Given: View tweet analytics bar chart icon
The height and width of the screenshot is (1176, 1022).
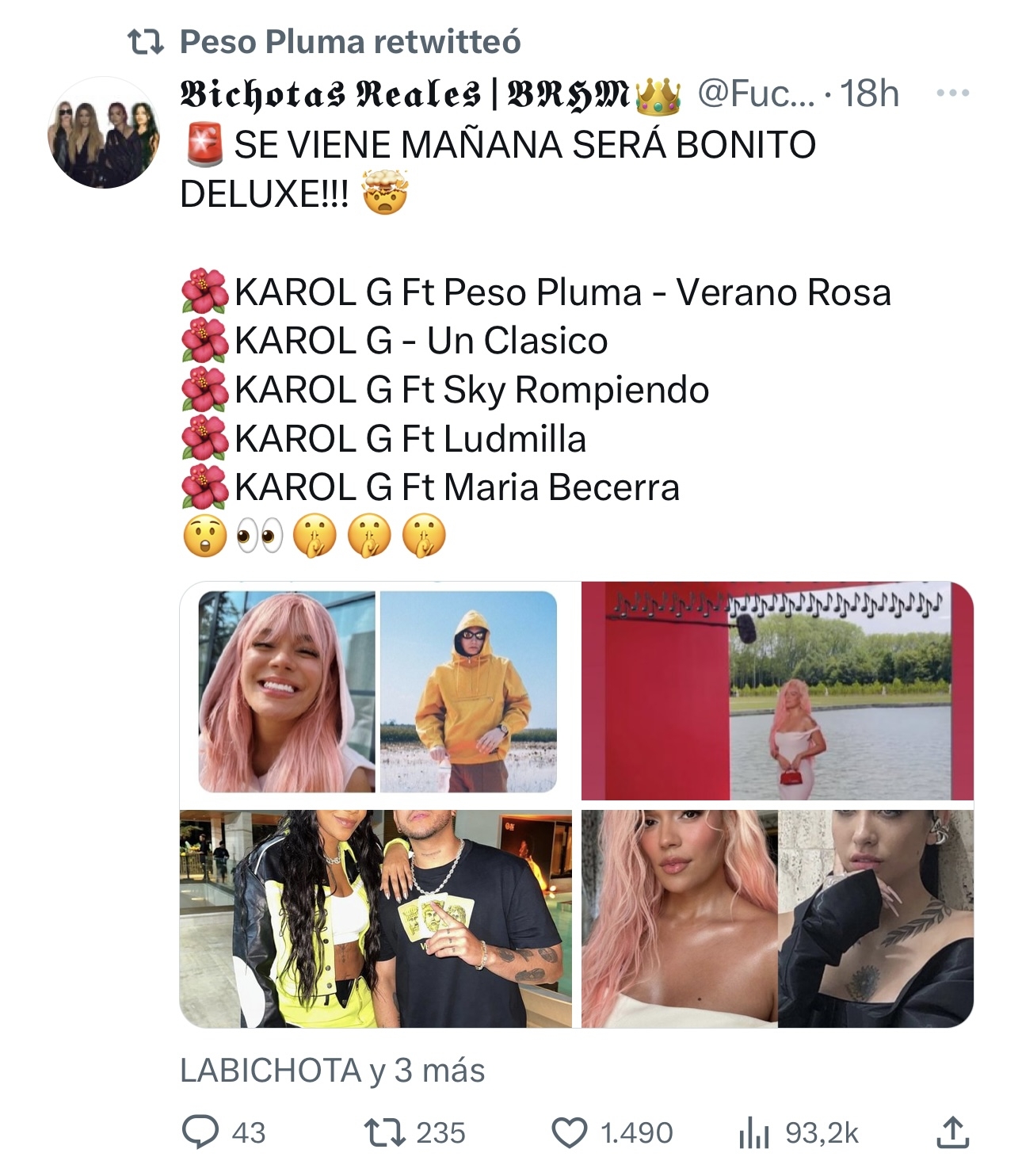Looking at the screenshot, I should 753,1132.
